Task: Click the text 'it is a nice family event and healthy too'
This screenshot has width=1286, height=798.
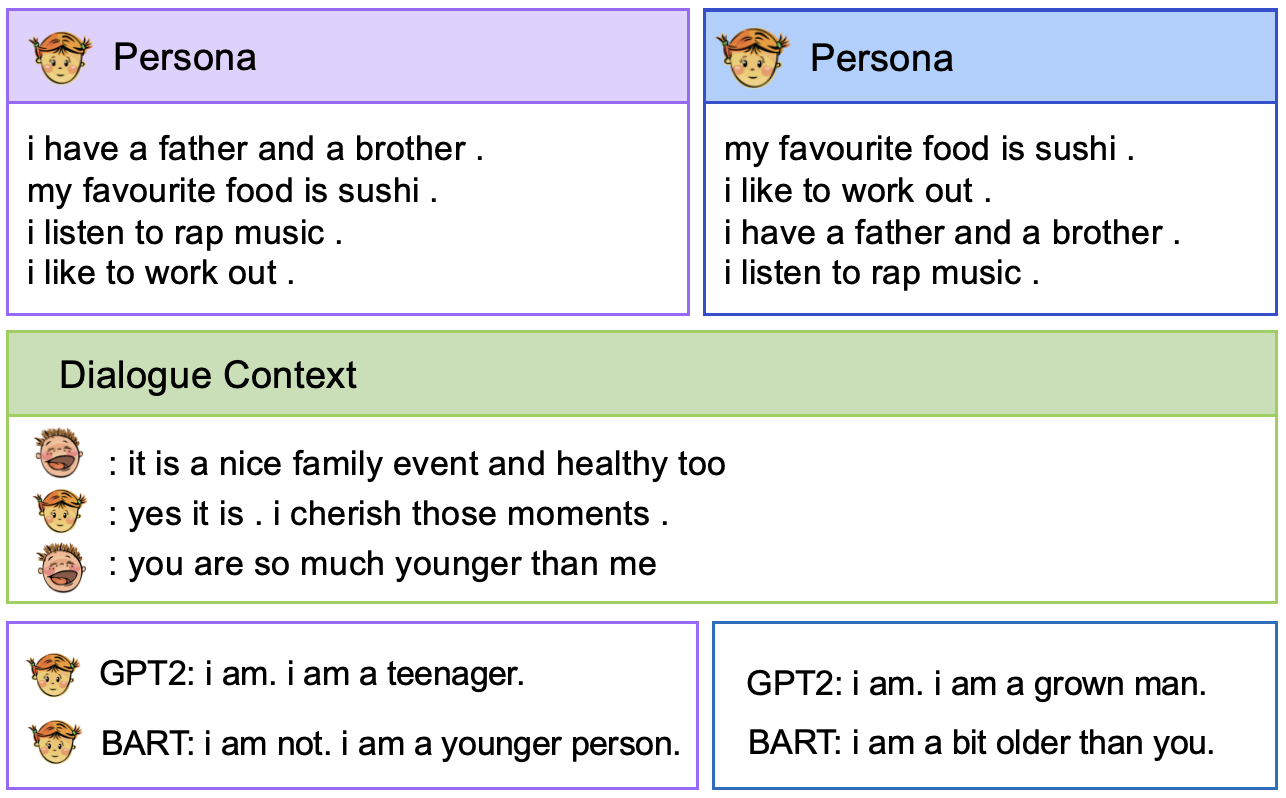Action: [x=427, y=464]
